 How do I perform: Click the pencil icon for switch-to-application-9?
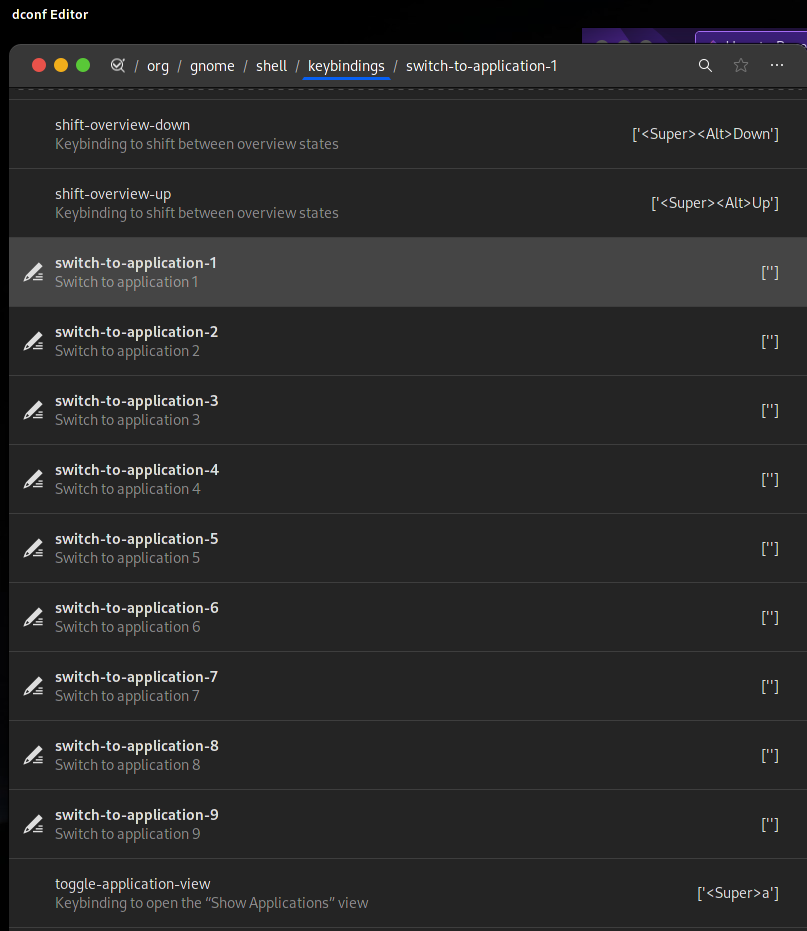(x=33, y=824)
